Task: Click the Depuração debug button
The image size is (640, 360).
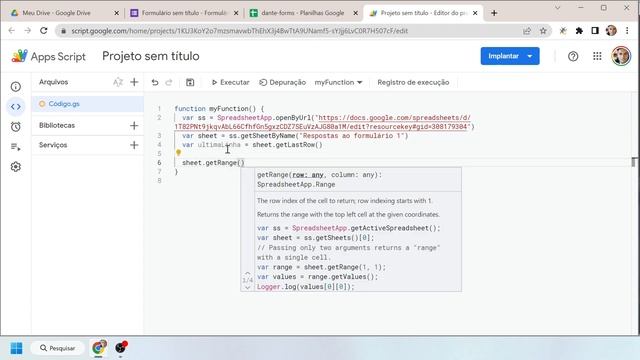Action: point(282,82)
